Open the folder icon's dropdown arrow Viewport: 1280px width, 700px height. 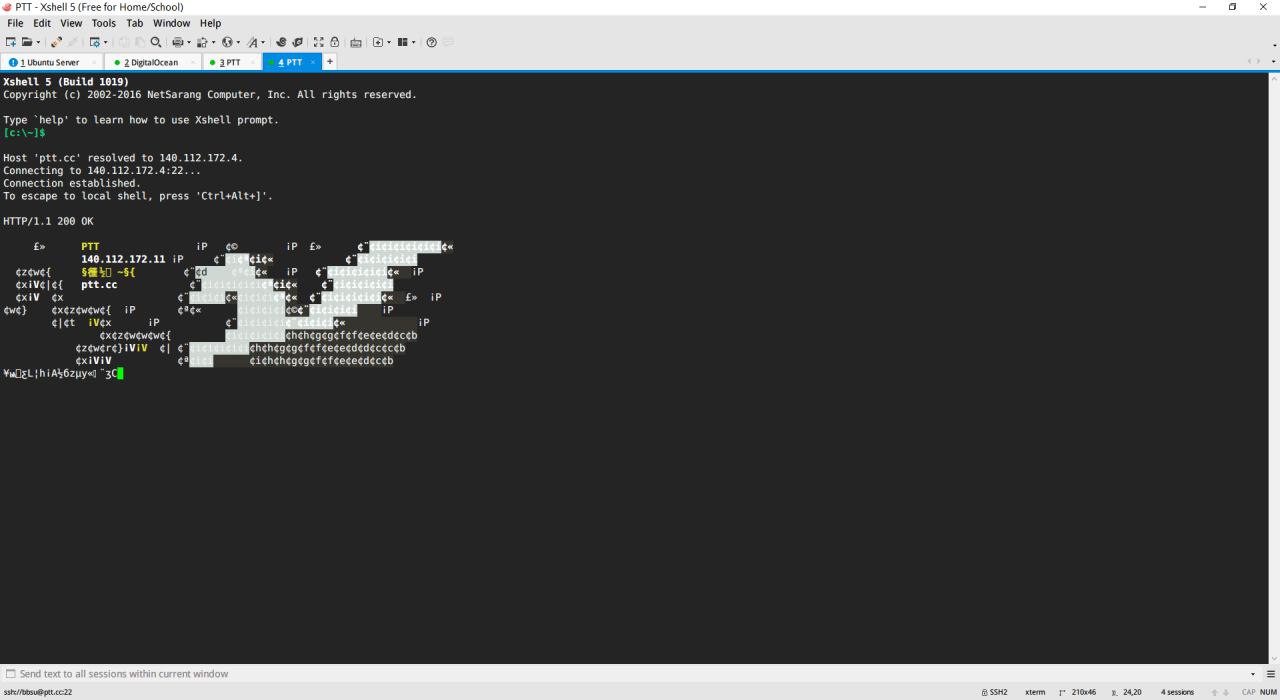tap(38, 42)
